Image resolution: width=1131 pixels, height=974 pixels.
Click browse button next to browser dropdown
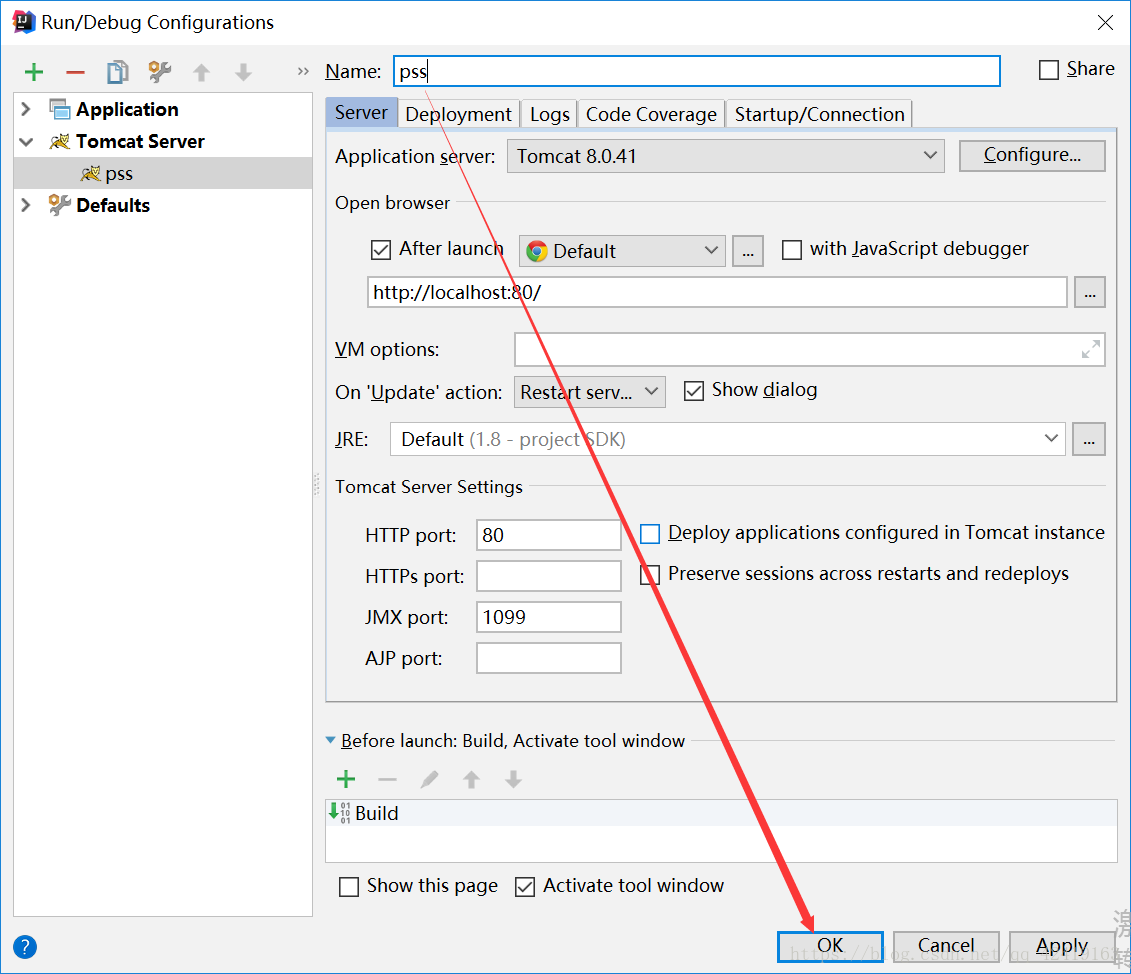tap(748, 251)
